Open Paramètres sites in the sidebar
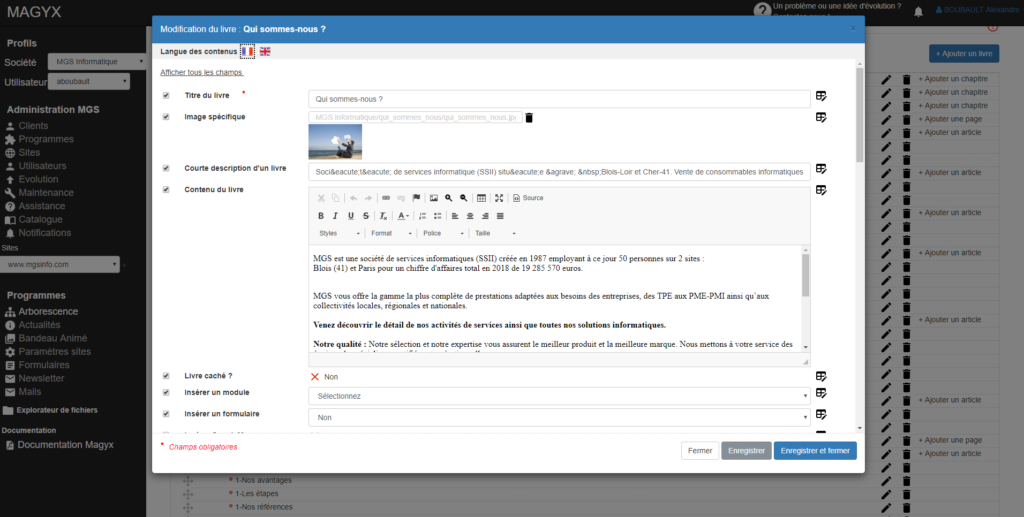Screen dimensions: 1024x517 (54, 352)
